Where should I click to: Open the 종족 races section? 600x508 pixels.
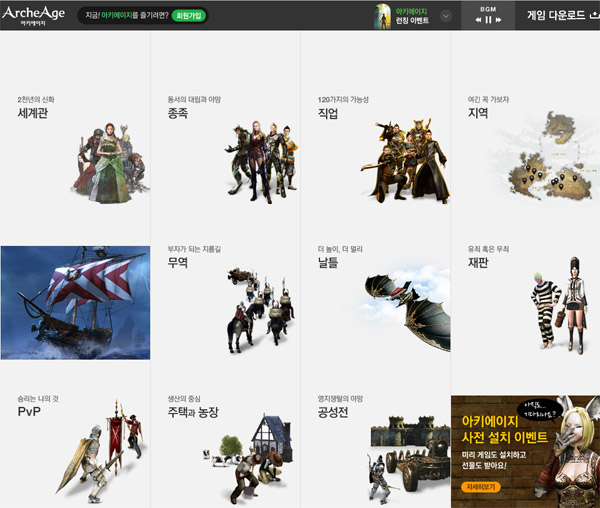[x=178, y=113]
